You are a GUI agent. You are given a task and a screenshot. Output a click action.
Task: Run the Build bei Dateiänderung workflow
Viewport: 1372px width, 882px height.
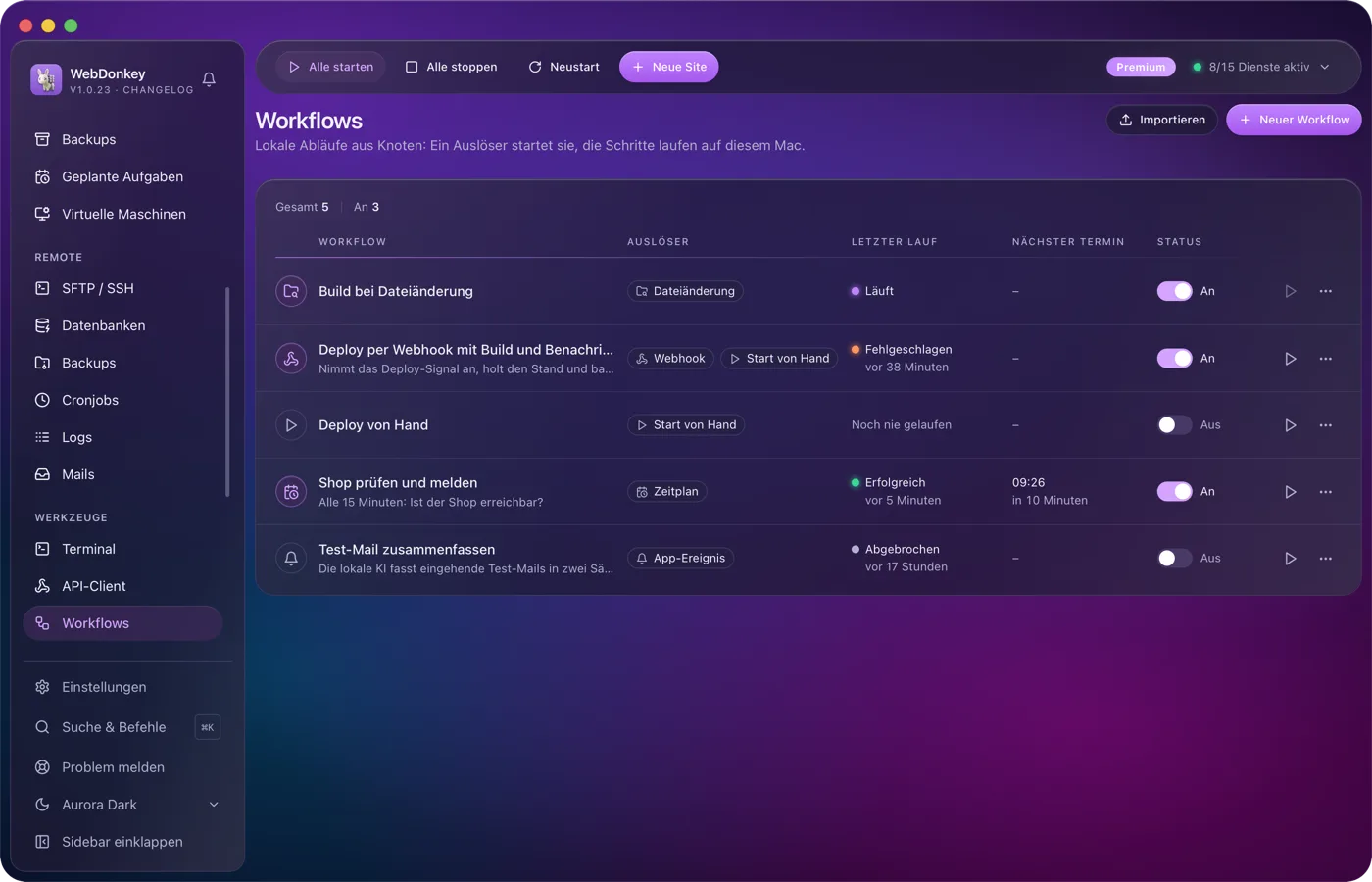1291,291
